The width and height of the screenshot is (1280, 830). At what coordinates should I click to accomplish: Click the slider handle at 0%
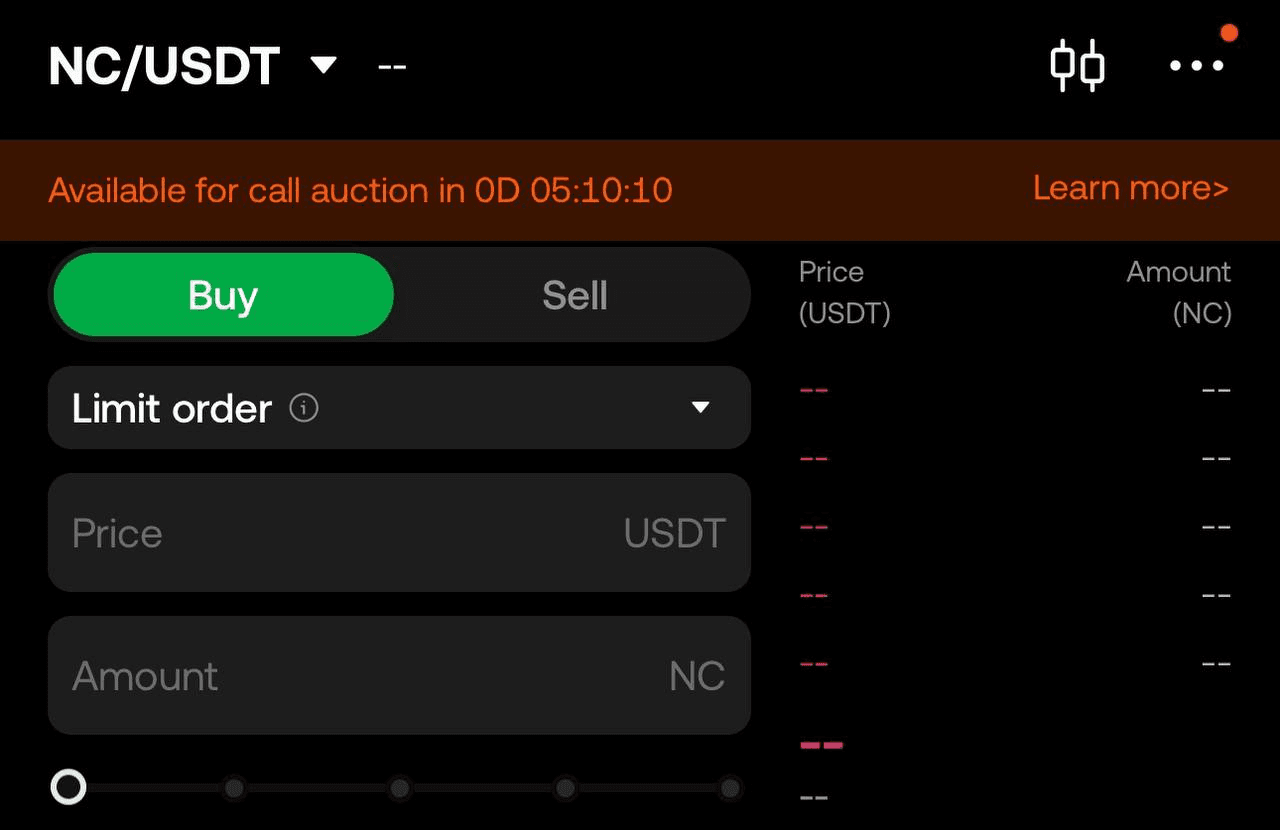coord(69,788)
